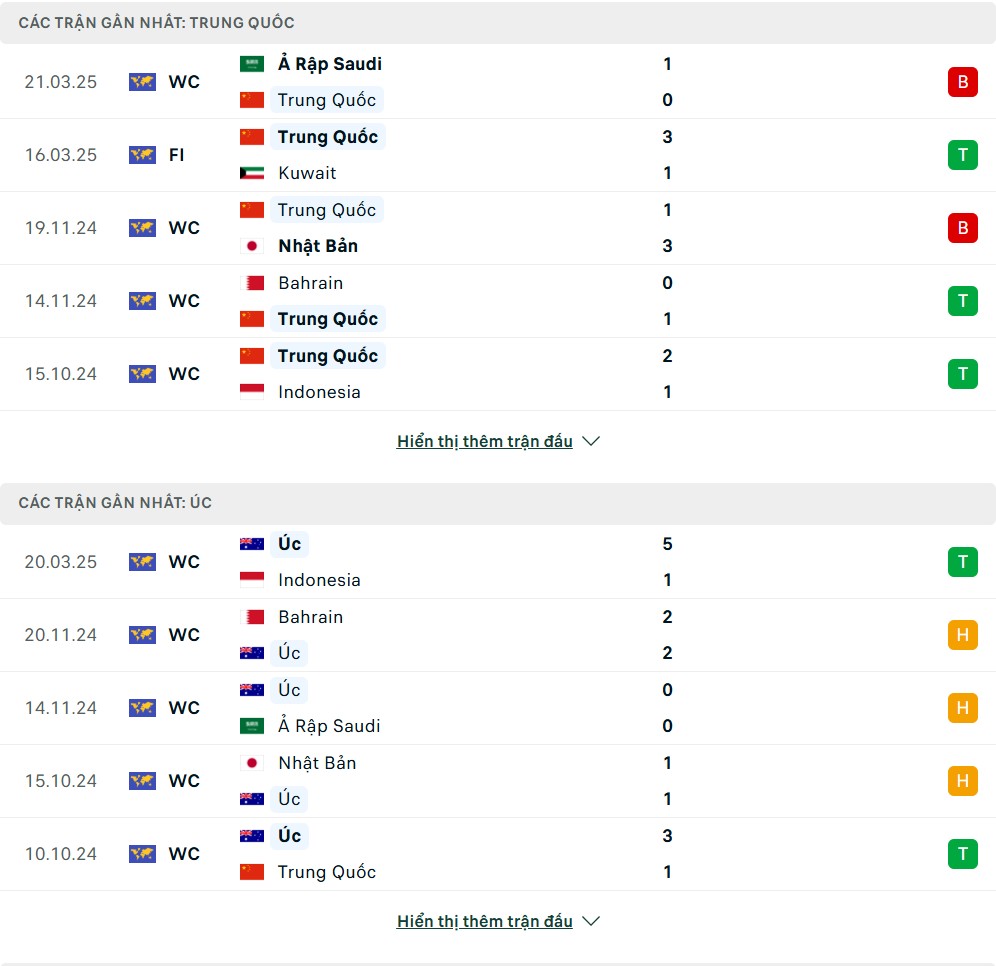Click the orange H badge for 15.10.24 Nhật Bản match

pyautogui.click(x=962, y=781)
